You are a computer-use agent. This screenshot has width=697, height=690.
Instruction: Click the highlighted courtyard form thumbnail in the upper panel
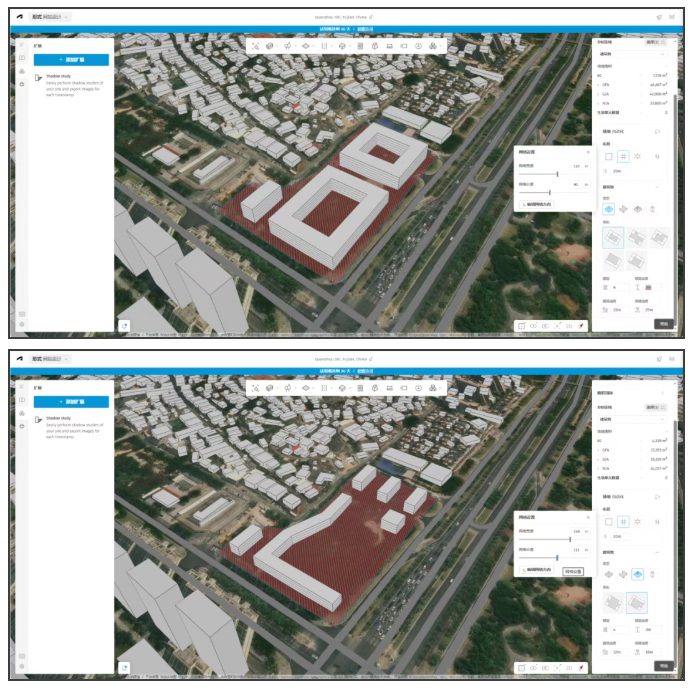[x=613, y=237]
